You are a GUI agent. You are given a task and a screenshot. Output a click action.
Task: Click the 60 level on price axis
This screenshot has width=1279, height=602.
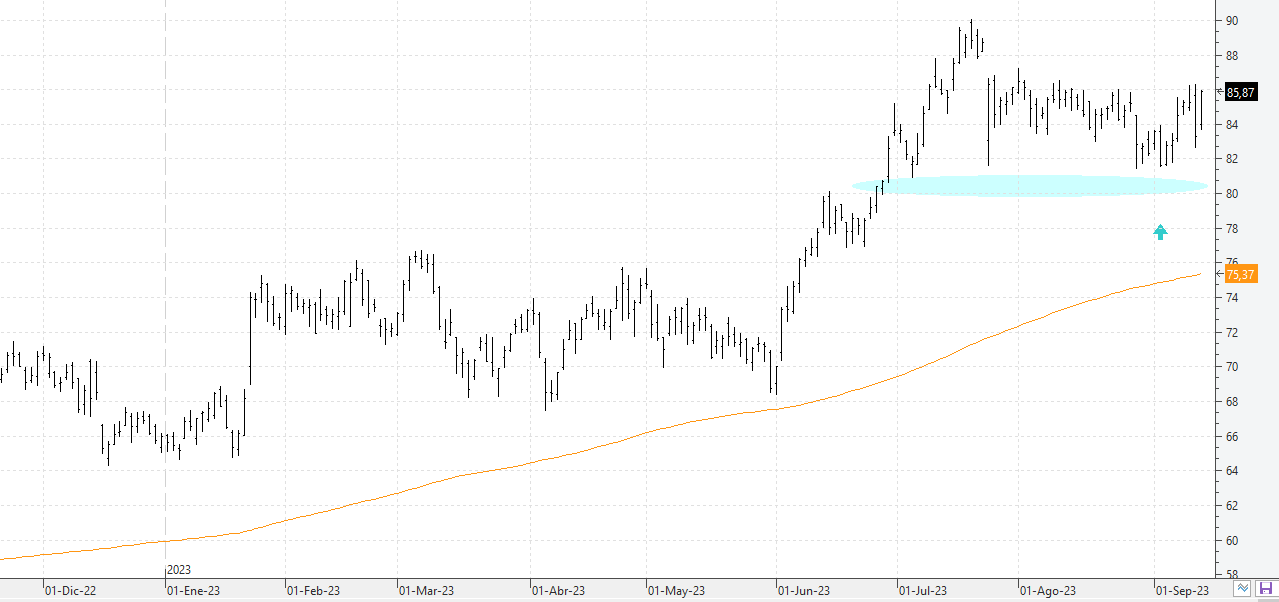point(1232,541)
